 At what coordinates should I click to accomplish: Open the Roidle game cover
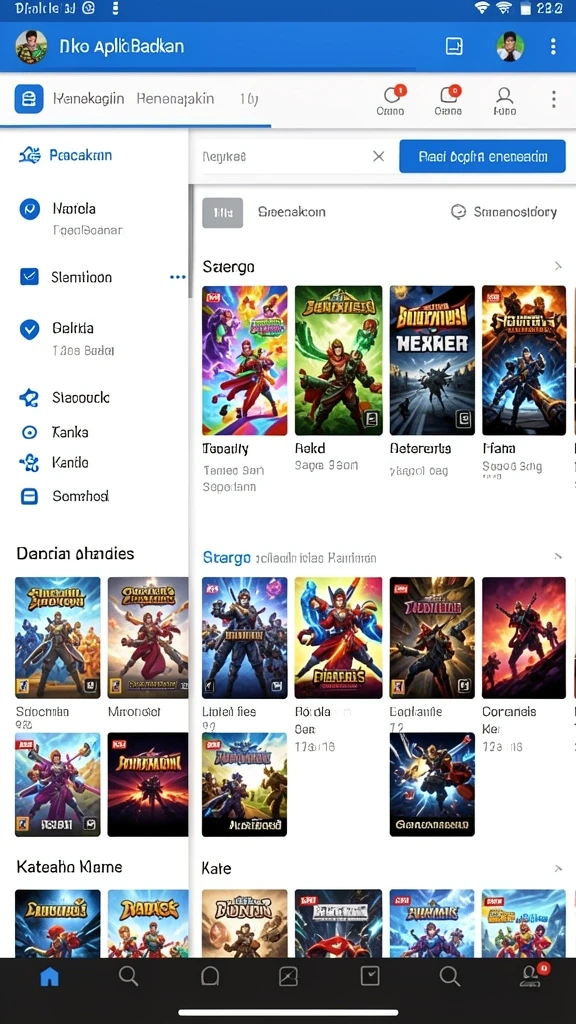(x=338, y=638)
